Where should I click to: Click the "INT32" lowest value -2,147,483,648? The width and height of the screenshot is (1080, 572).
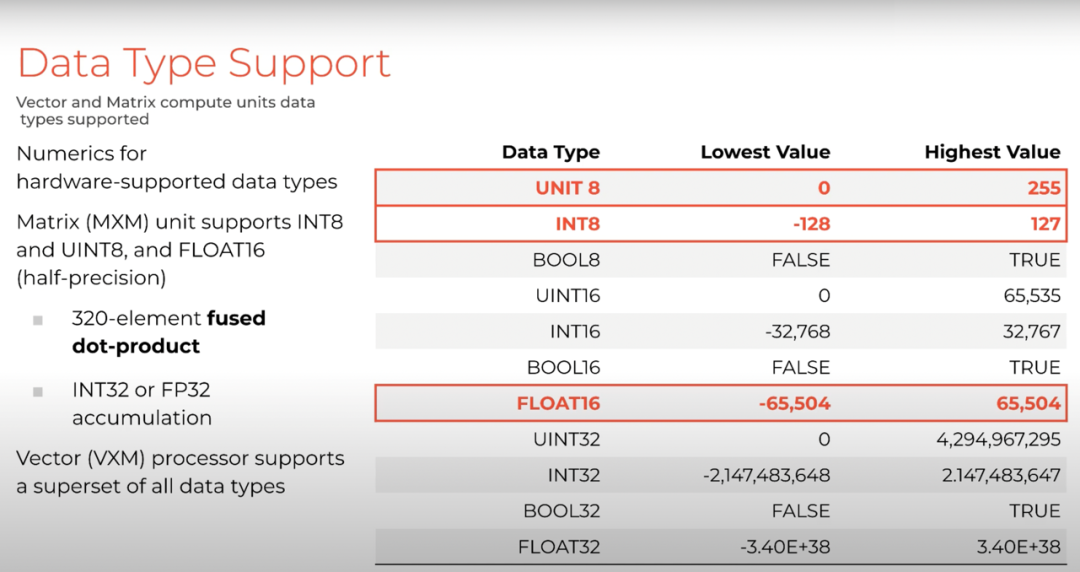pos(766,475)
